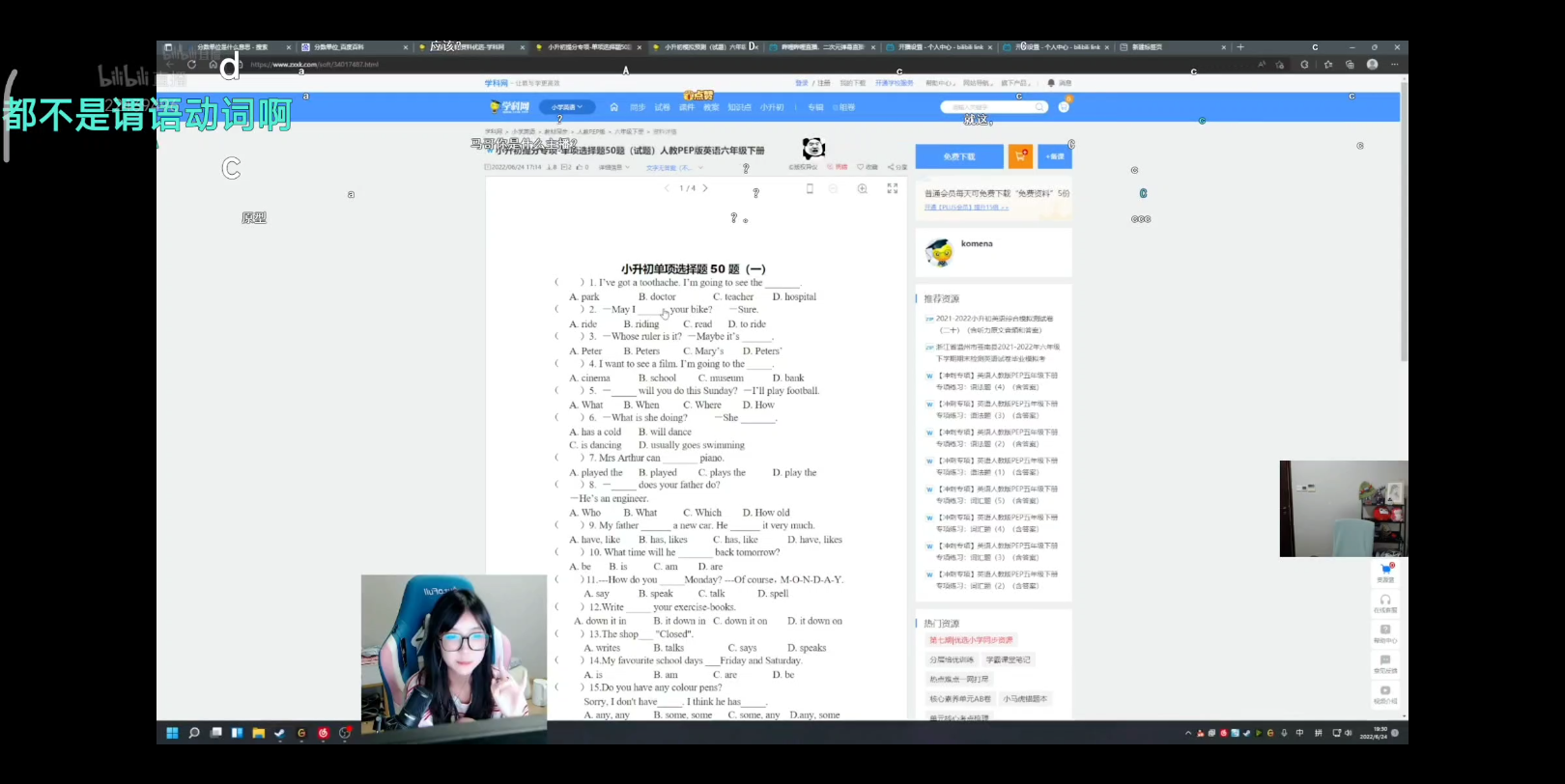Open new browser tab with plus icon
This screenshot has width=1565, height=784.
[x=1240, y=47]
